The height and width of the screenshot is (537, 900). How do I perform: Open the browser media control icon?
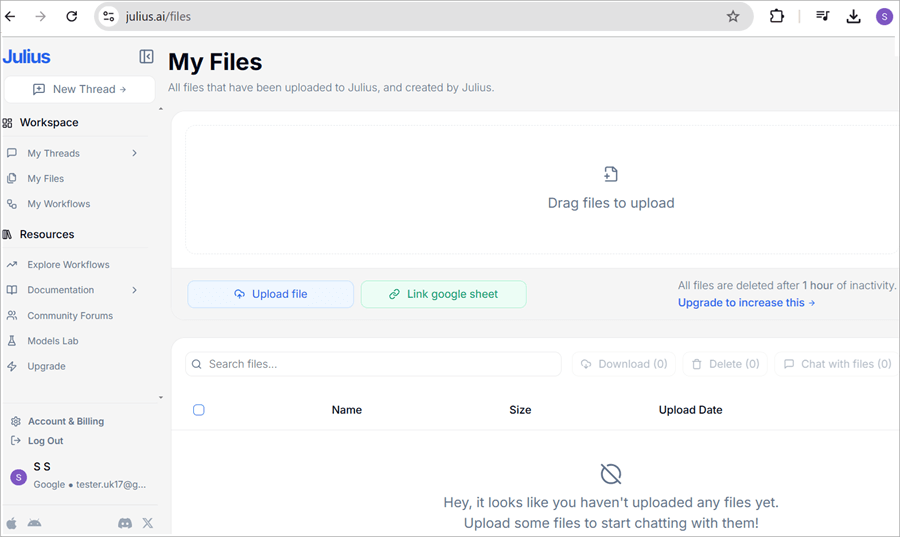(822, 16)
